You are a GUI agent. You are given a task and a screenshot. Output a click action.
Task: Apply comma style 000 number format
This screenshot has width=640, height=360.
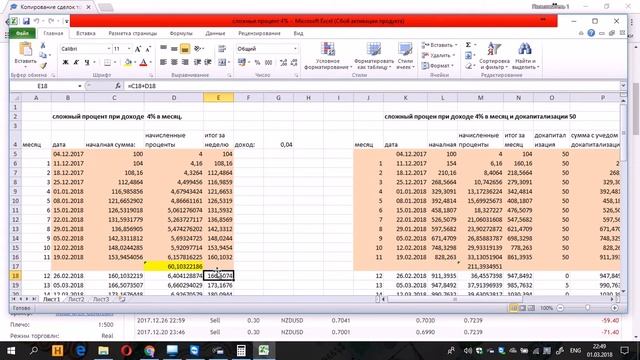[x=268, y=62]
